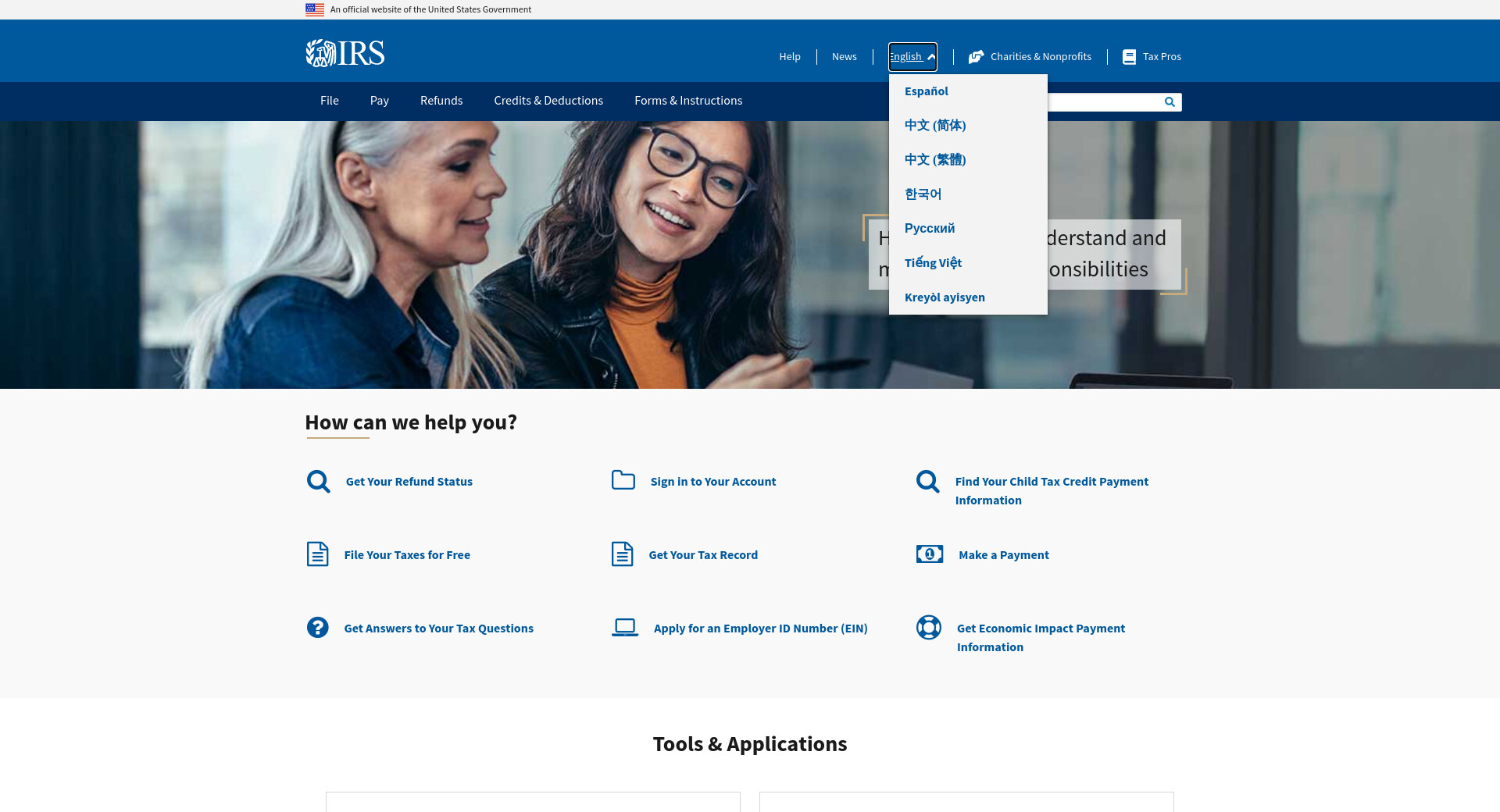Click the refund status magnifier icon
The height and width of the screenshot is (812, 1500).
(318, 482)
